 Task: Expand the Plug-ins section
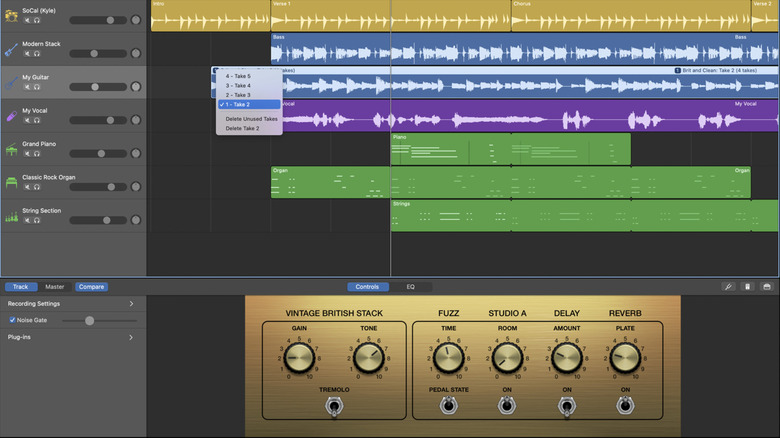point(131,338)
